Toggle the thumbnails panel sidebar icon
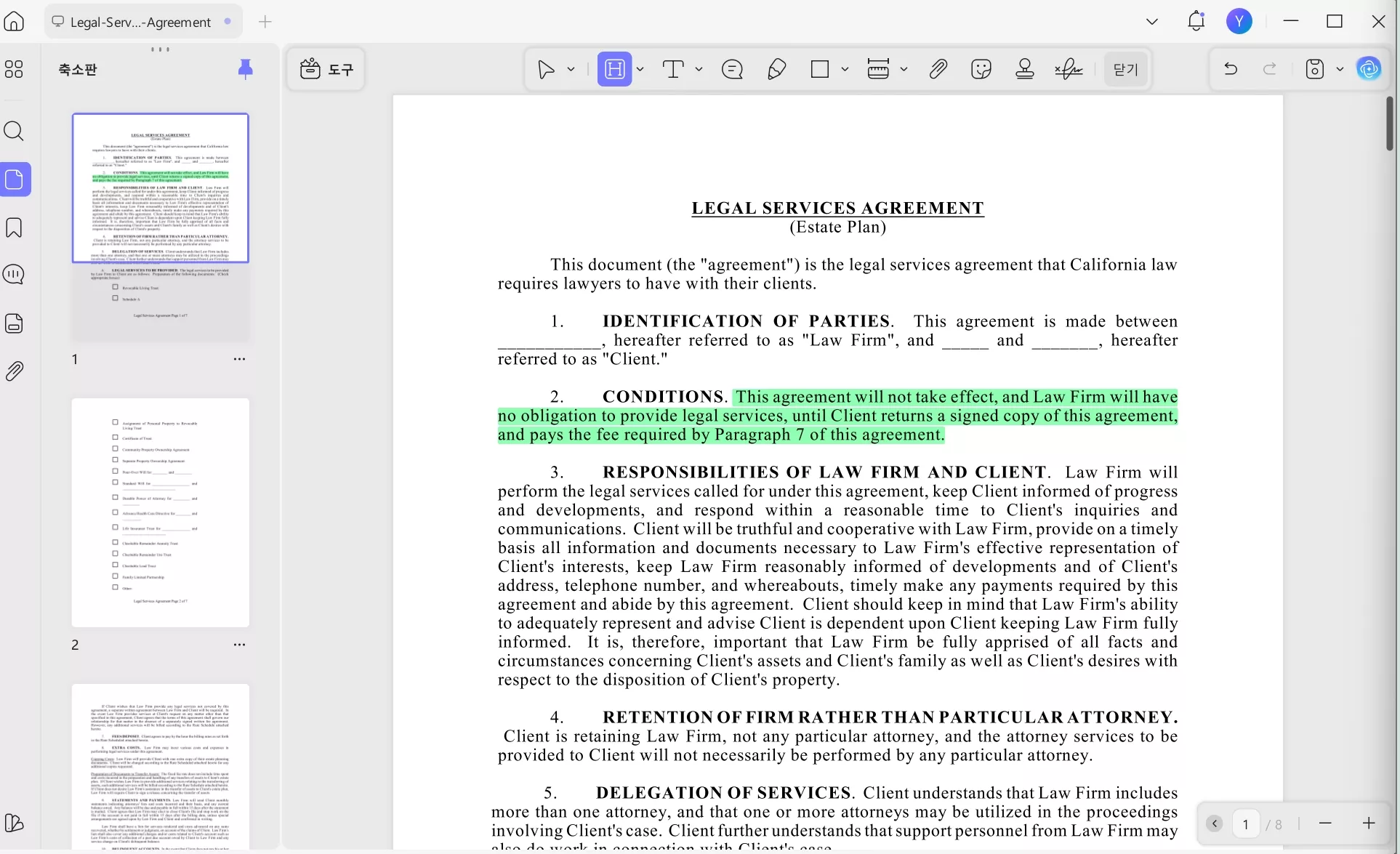1400x854 pixels. pos(15,179)
